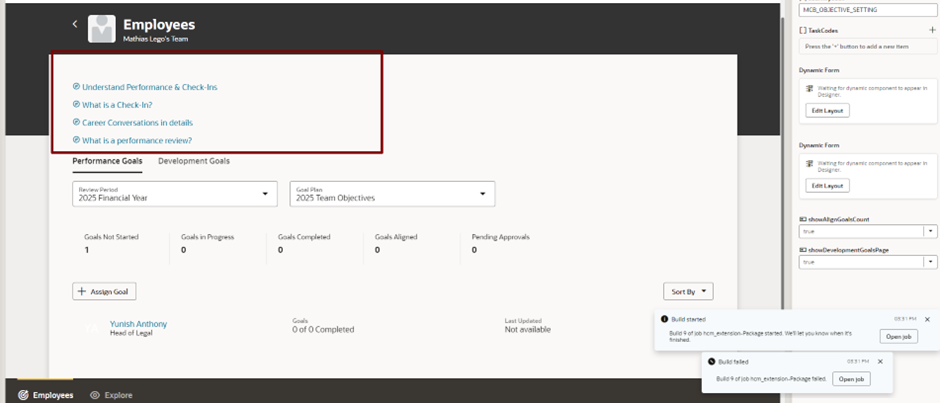Dismiss the Build started notification

click(927, 320)
